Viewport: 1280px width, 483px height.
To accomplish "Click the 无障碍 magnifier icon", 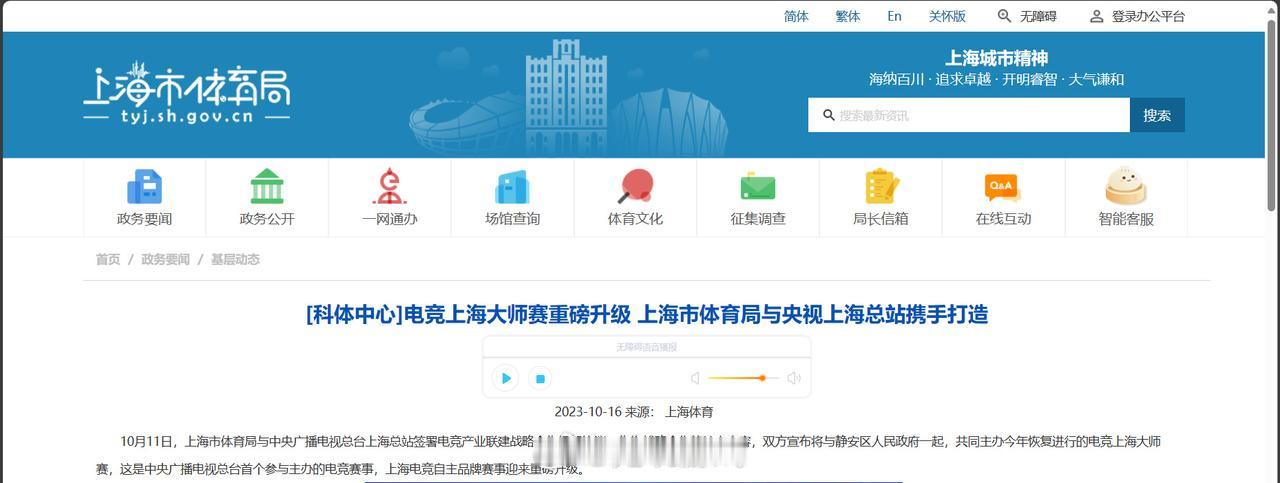I will pyautogui.click(x=1004, y=16).
